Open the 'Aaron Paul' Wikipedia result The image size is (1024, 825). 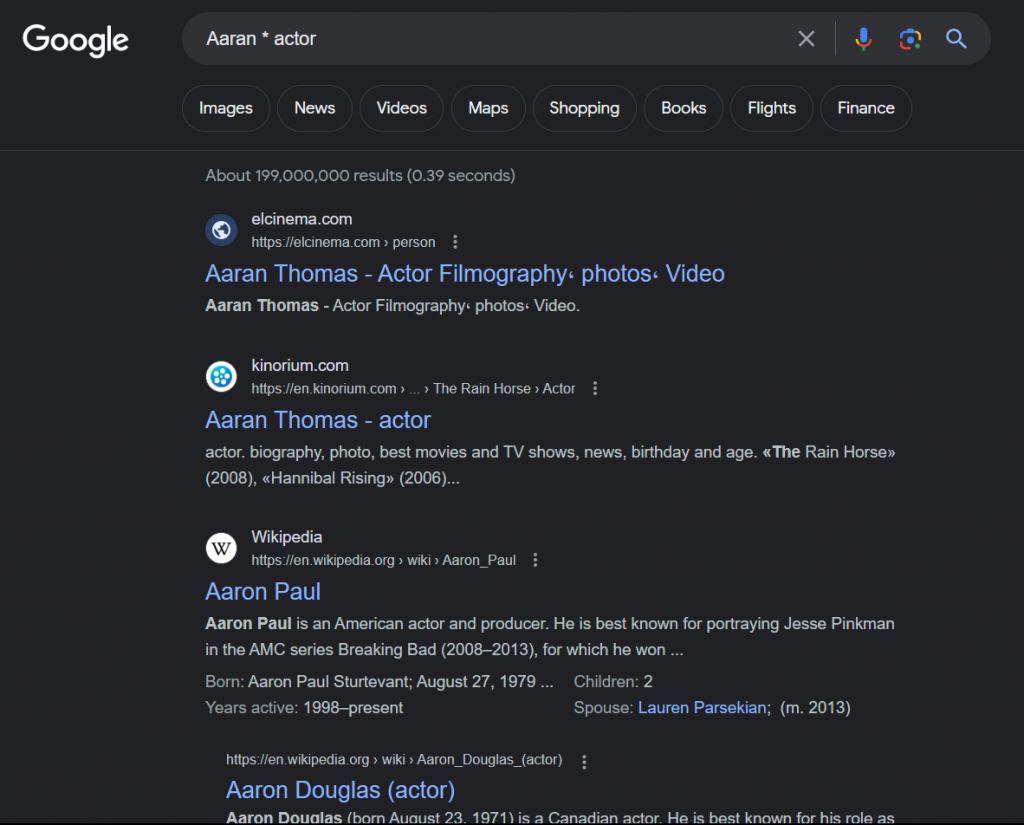(263, 592)
